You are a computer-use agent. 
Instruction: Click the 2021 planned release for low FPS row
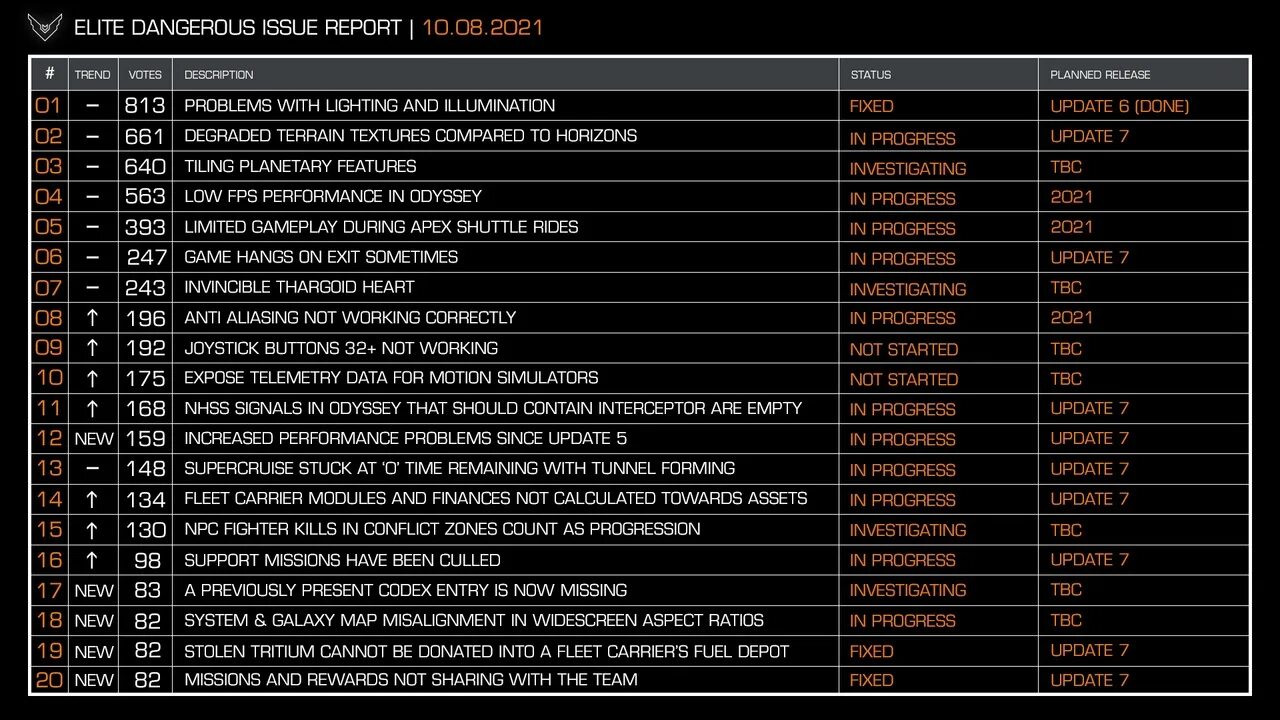1072,197
